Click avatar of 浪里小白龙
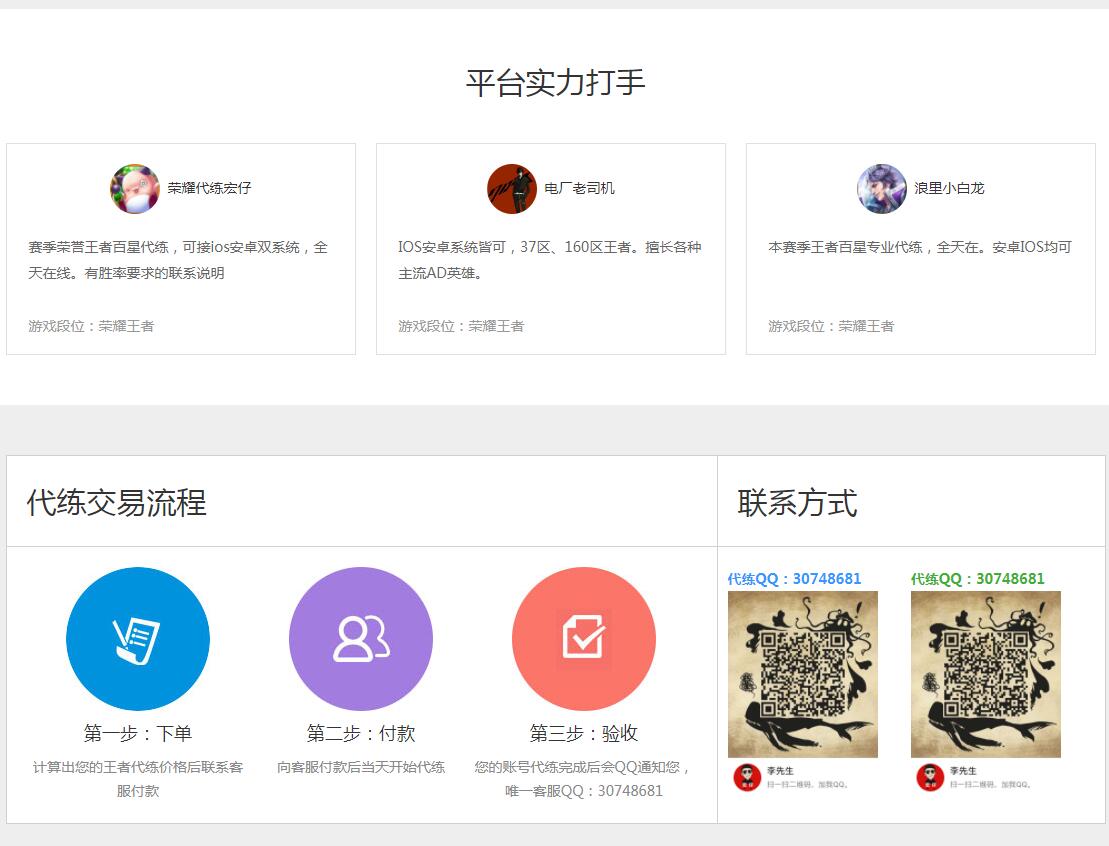1109x846 pixels. pyautogui.click(x=882, y=189)
